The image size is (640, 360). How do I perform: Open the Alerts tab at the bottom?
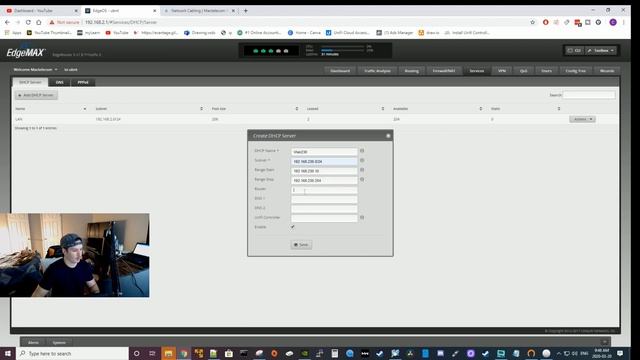pos(33,342)
